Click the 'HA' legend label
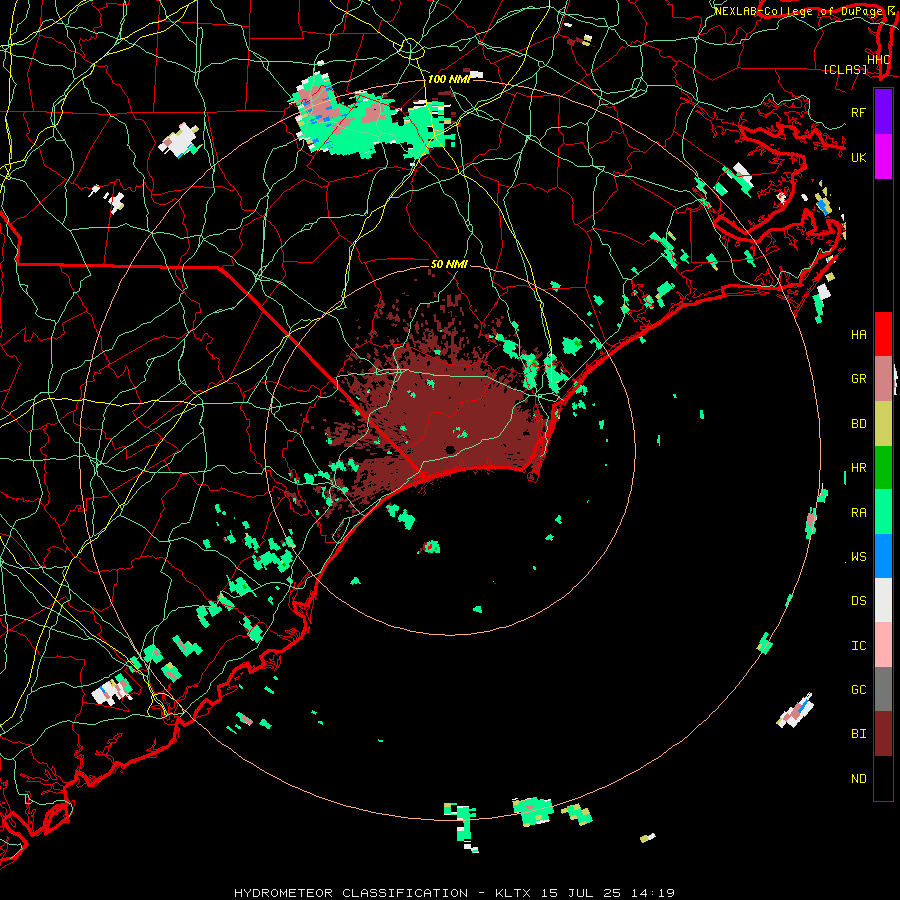Viewport: 900px width, 900px height. (858, 335)
